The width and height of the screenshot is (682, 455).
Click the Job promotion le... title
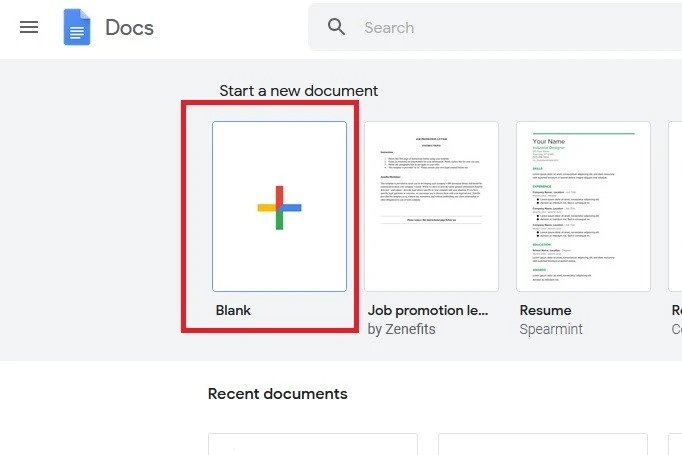click(x=428, y=310)
